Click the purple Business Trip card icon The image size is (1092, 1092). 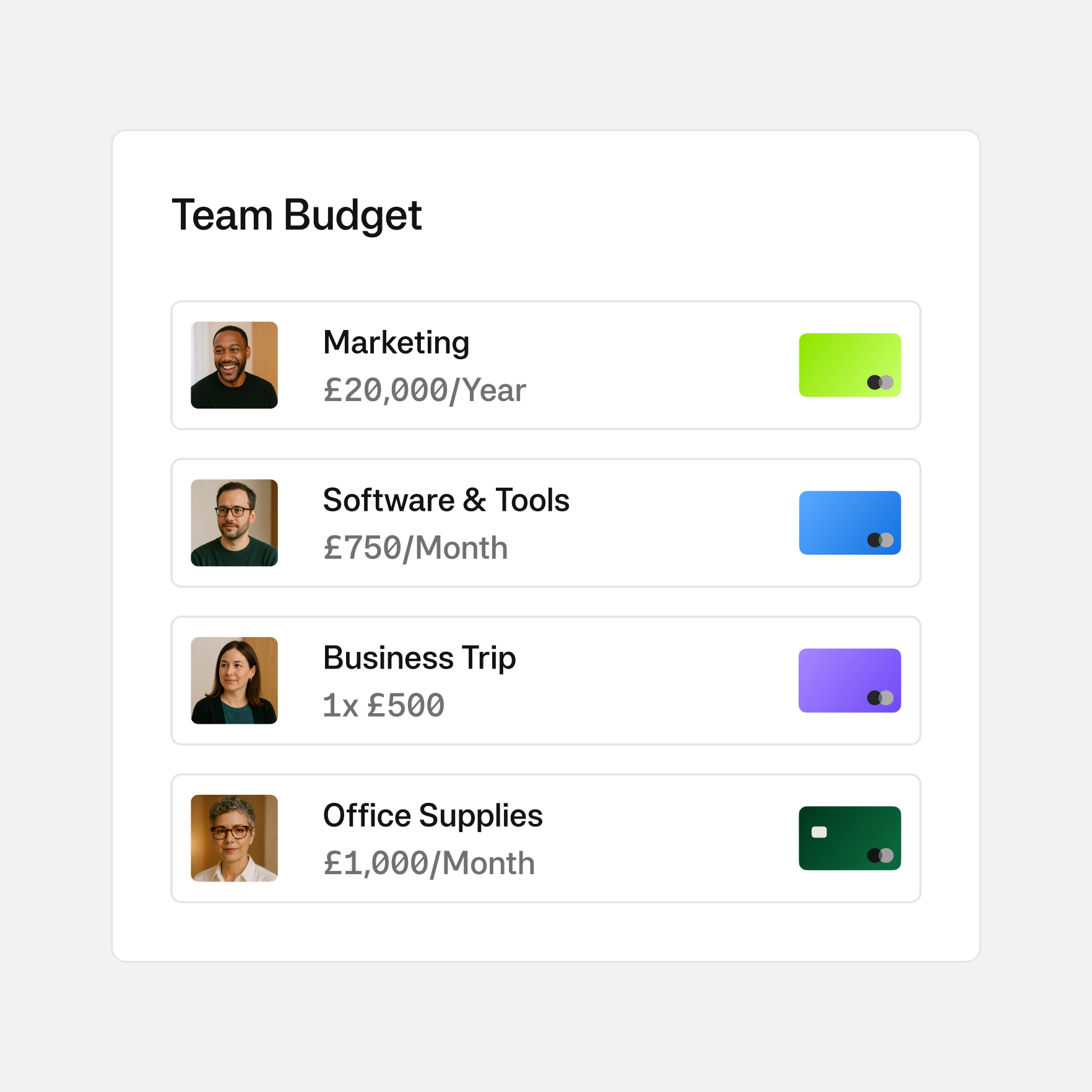[x=849, y=680]
